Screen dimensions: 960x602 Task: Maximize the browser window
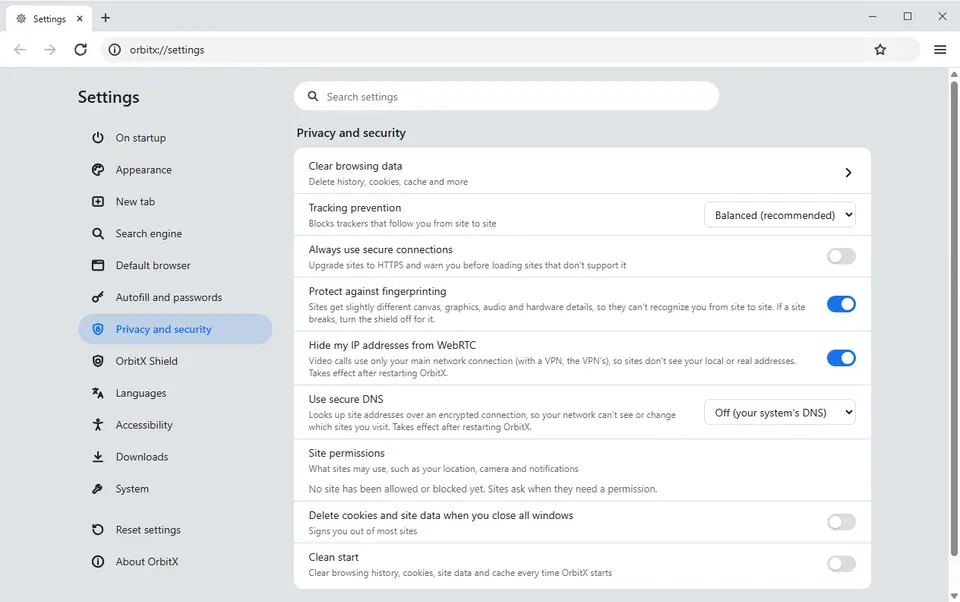tap(907, 17)
